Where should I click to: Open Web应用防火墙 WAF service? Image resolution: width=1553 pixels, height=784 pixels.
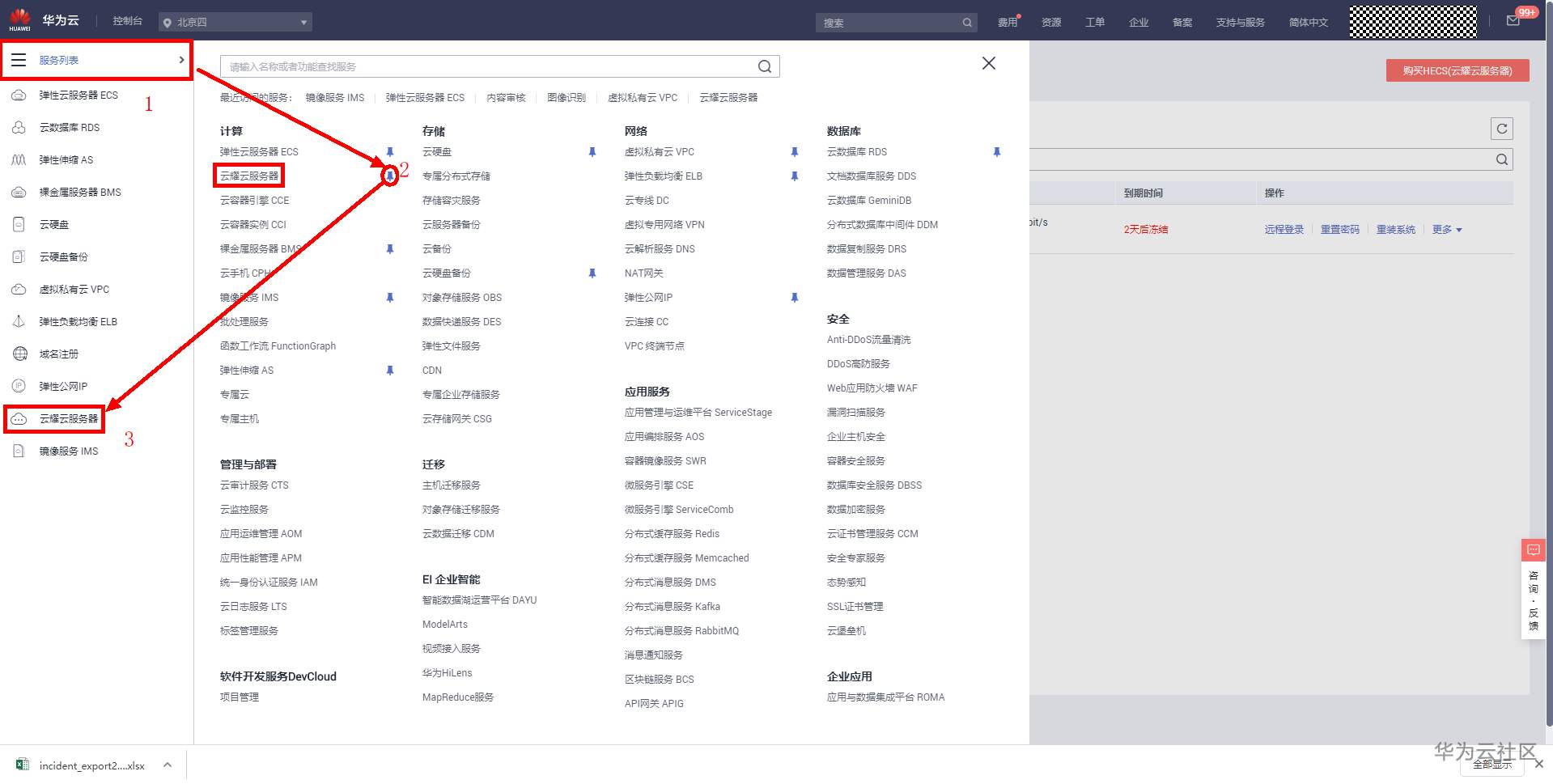pos(872,388)
